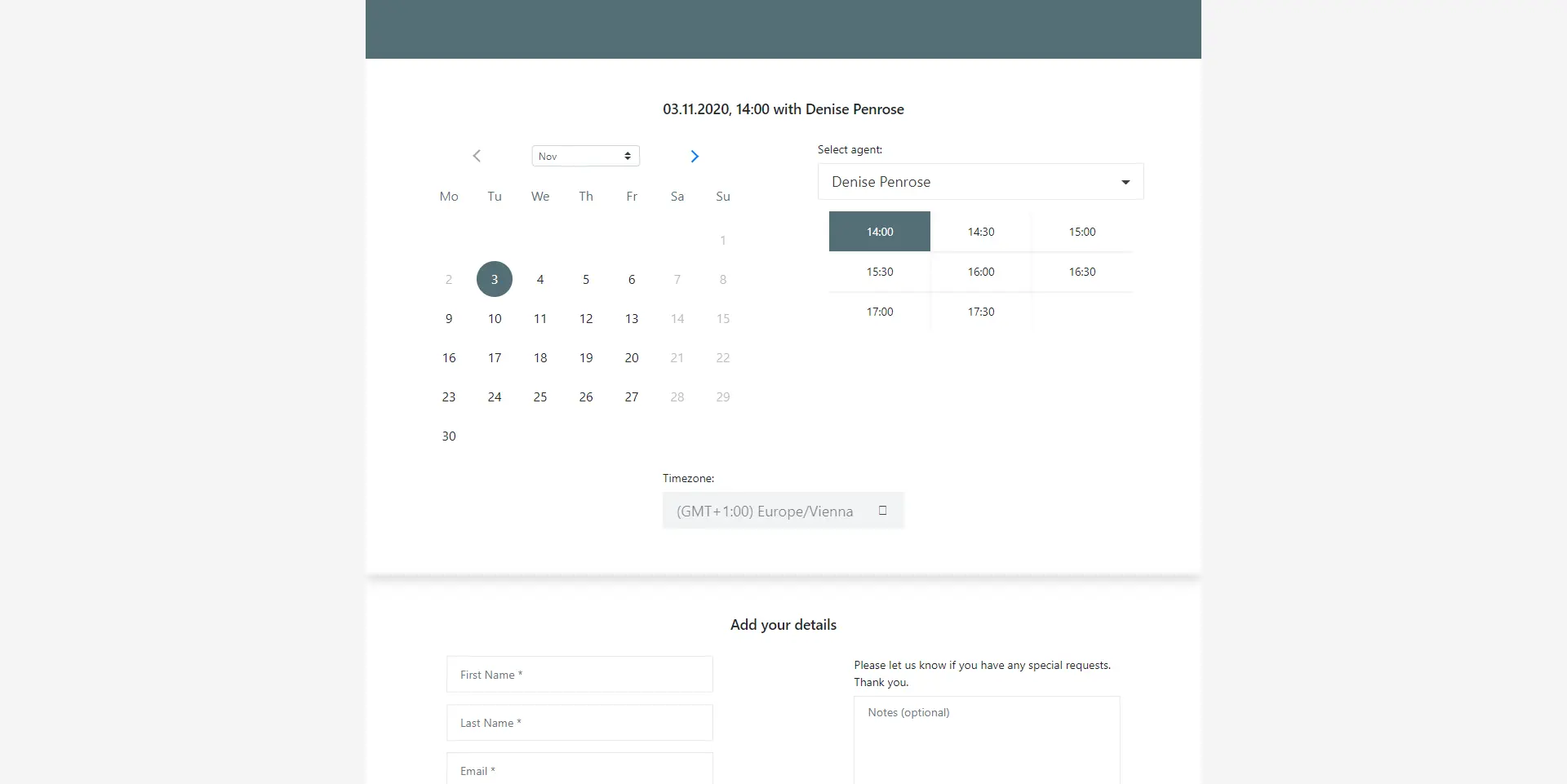Click the 'Select agent:' label
The image size is (1567, 784).
pyautogui.click(x=850, y=149)
